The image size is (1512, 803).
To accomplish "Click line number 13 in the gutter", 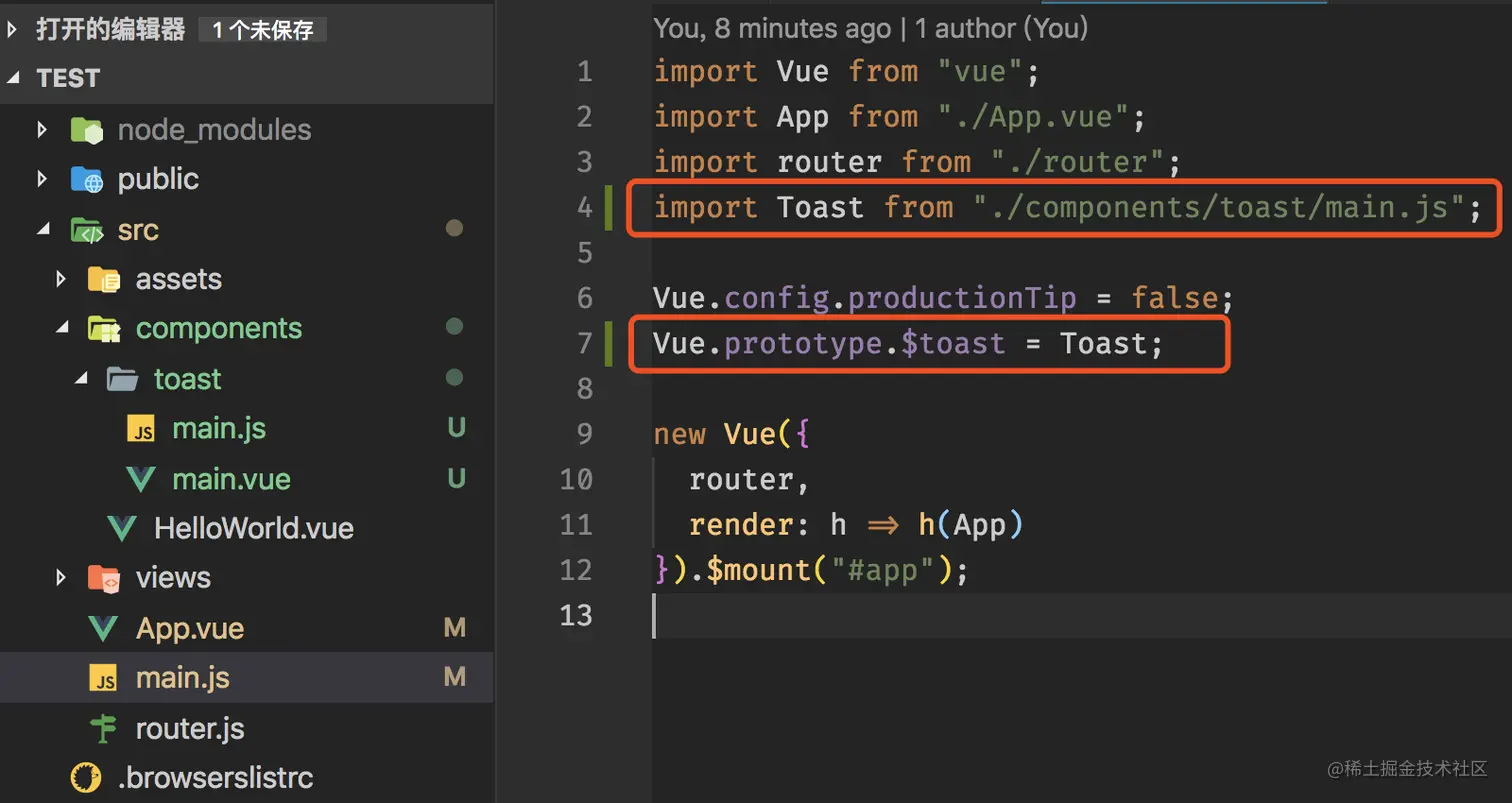I will click(576, 615).
